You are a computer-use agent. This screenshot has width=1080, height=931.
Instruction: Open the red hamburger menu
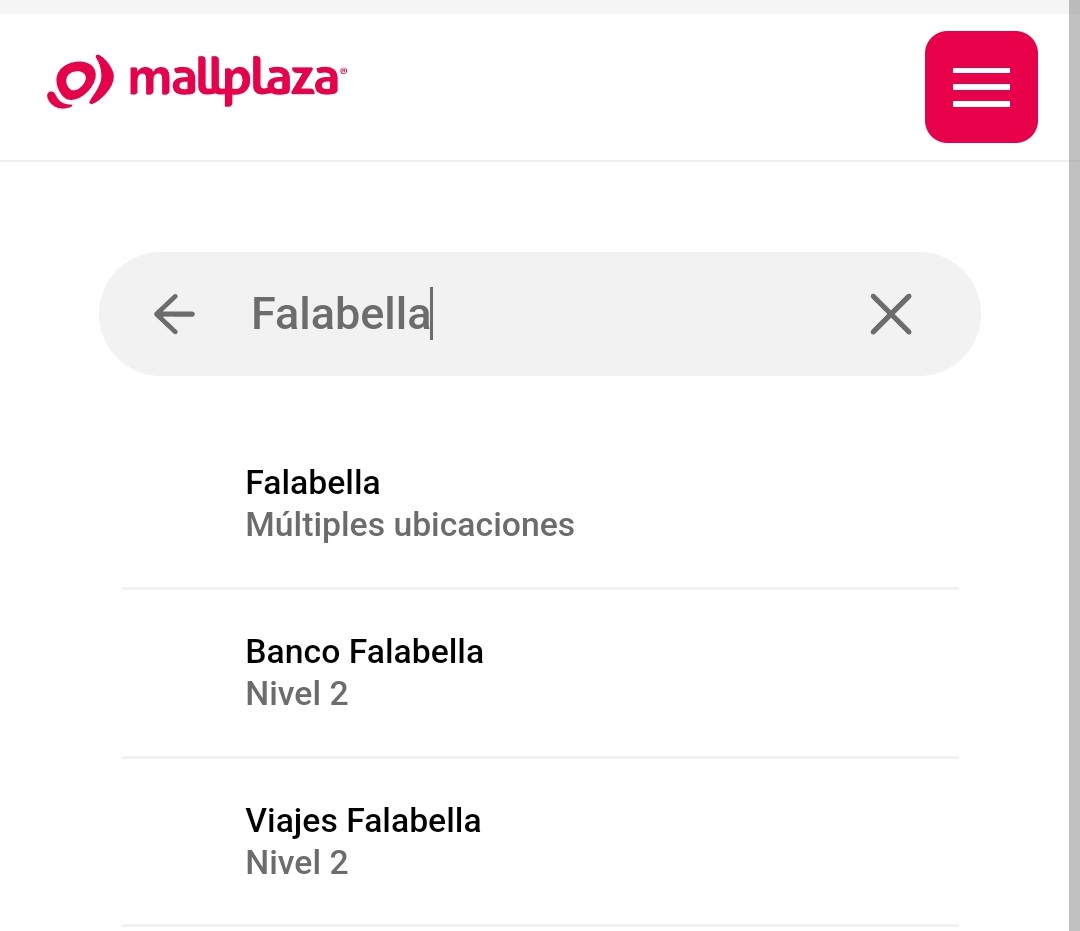[981, 87]
